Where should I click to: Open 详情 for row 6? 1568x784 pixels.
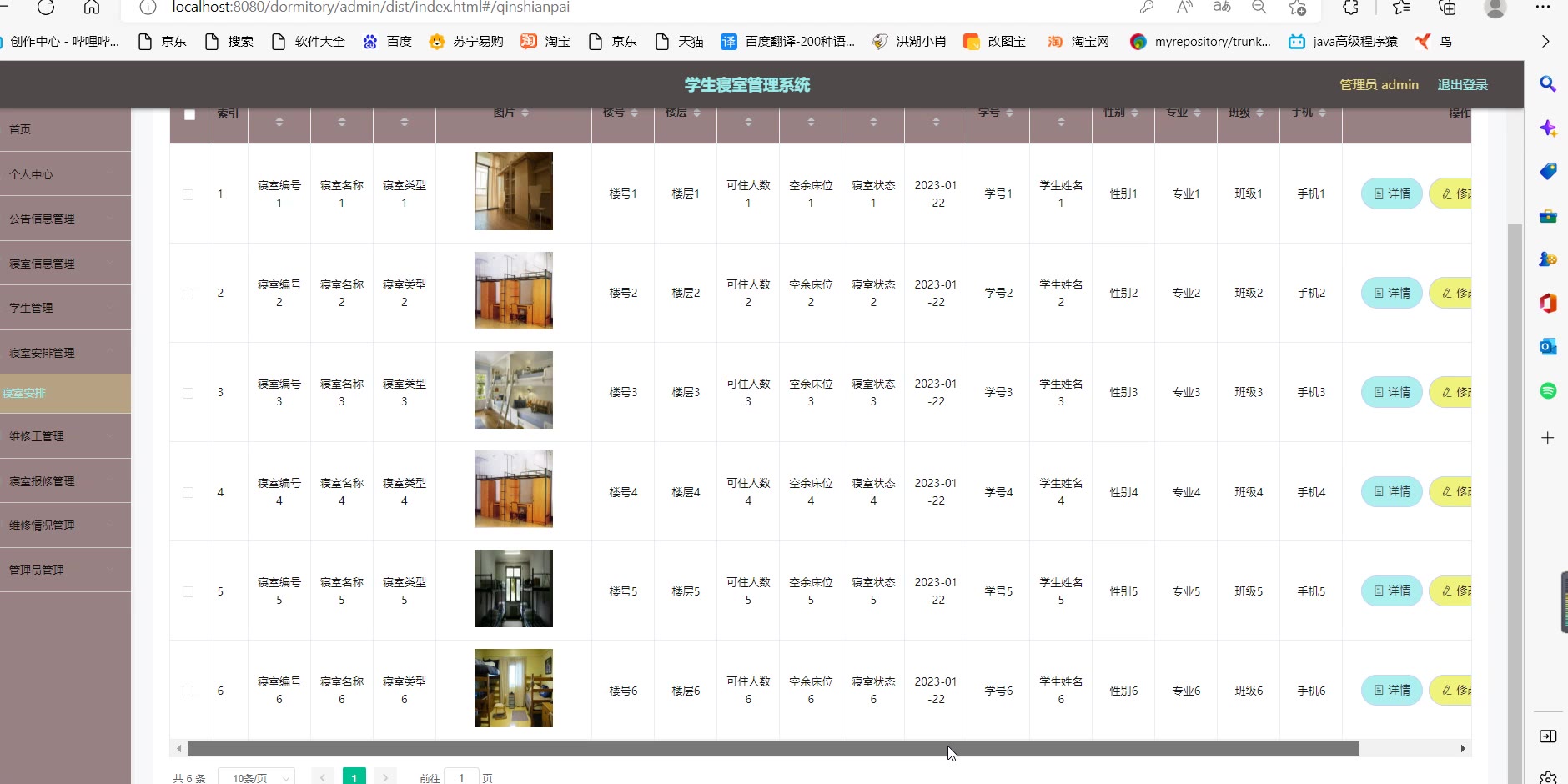[x=1392, y=690]
